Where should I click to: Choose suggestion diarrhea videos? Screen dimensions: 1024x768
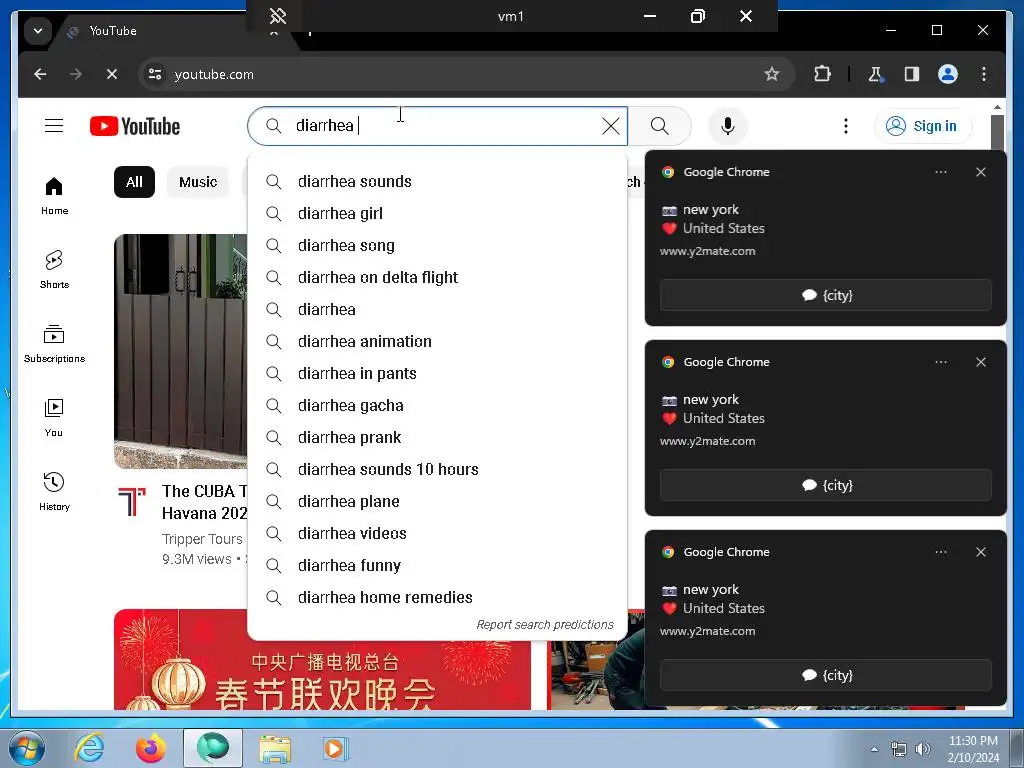point(438,534)
